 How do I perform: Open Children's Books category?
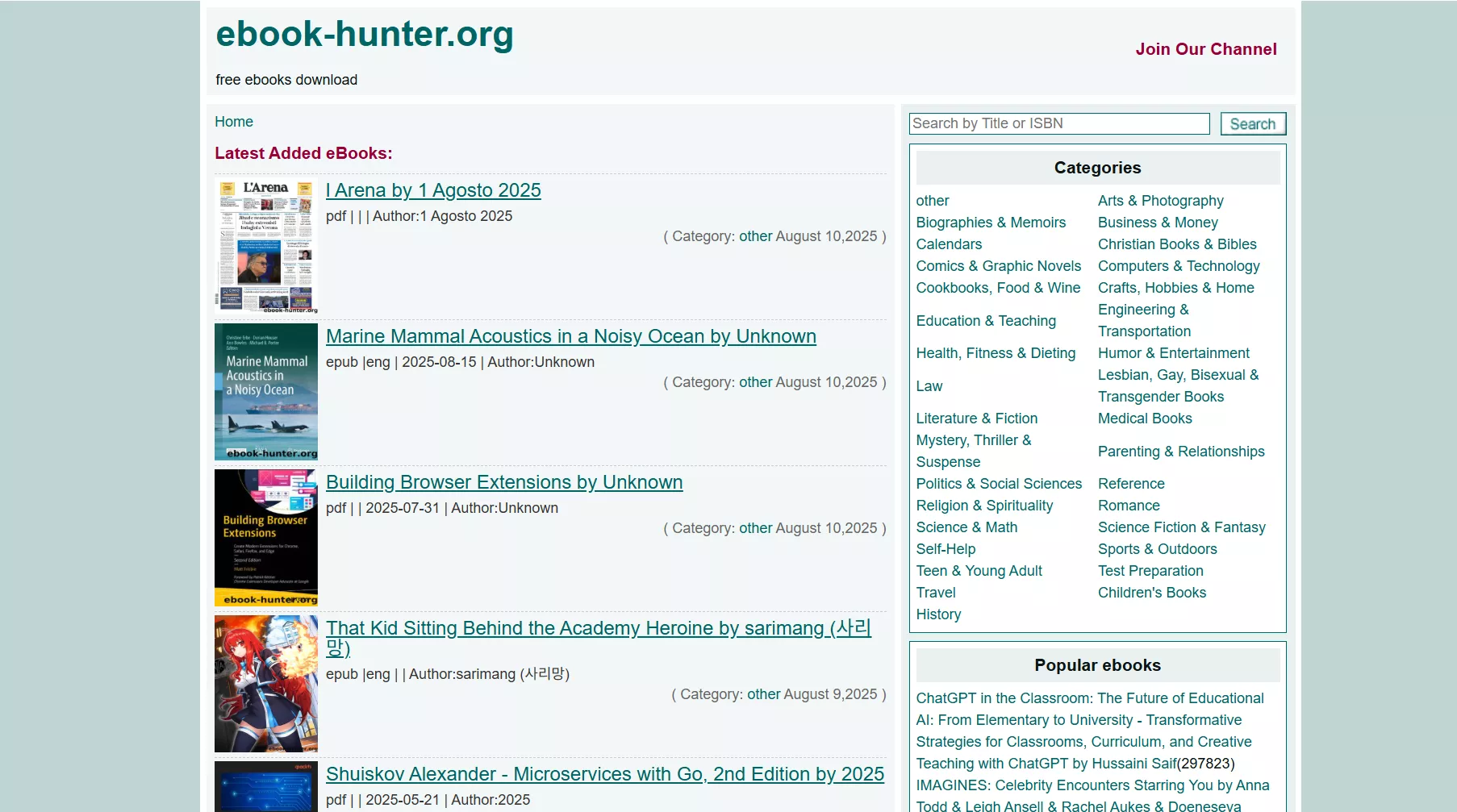pyautogui.click(x=1152, y=593)
